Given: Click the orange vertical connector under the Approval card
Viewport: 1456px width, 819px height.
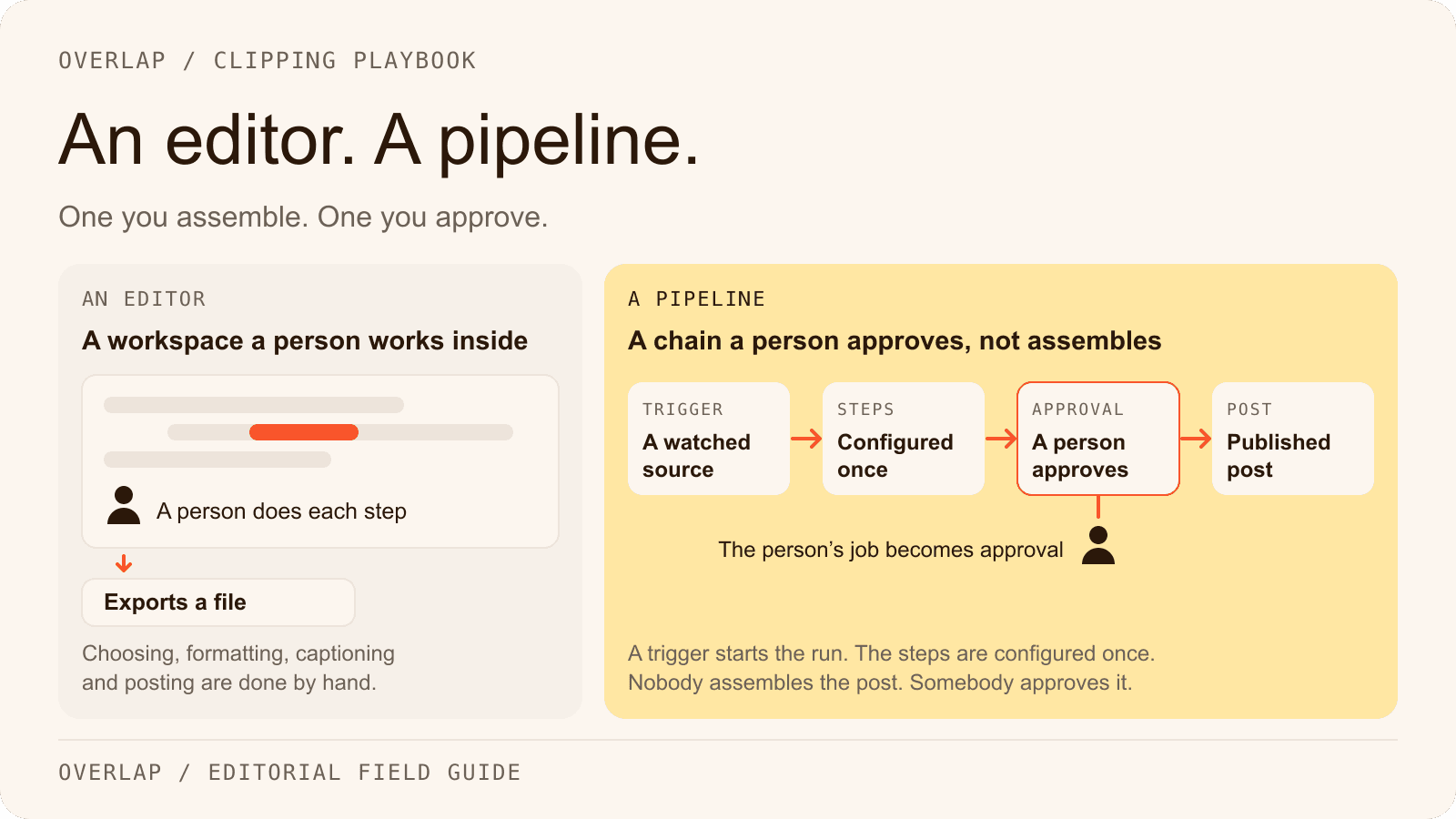Looking at the screenshot, I should 1098,507.
